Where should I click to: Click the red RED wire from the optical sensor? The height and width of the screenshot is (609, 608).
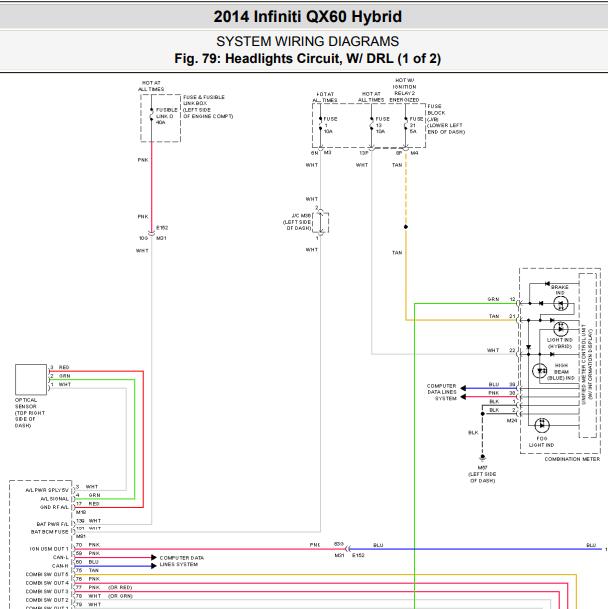click(x=143, y=439)
